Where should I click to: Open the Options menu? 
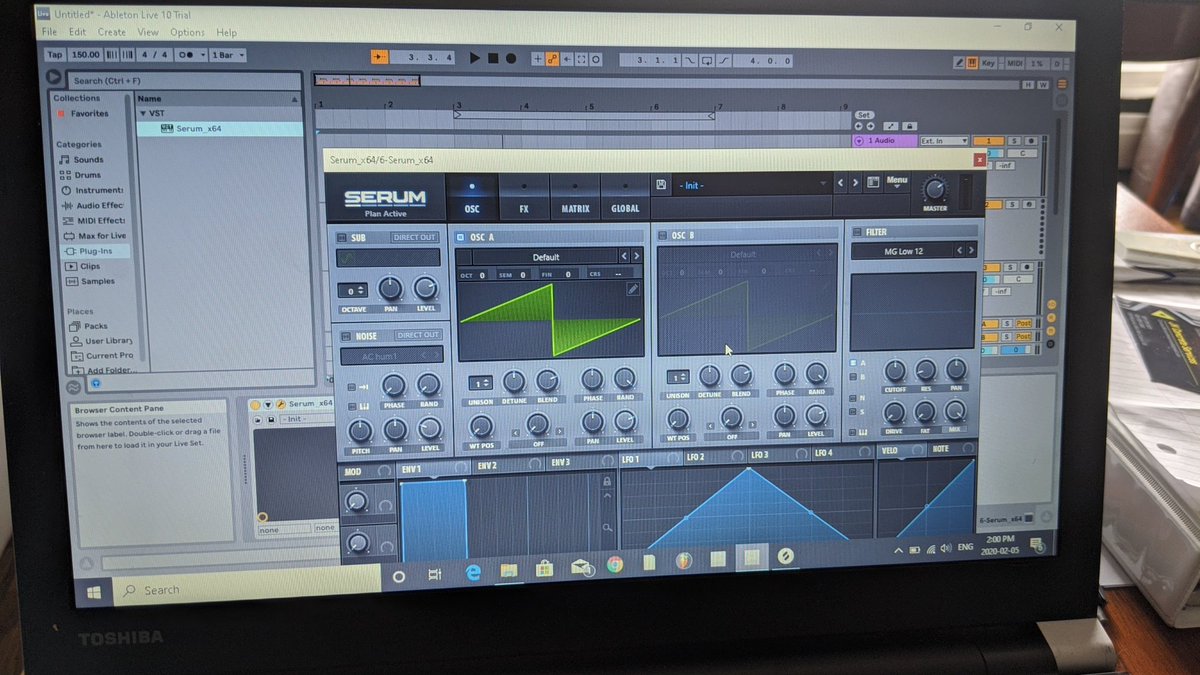click(187, 32)
